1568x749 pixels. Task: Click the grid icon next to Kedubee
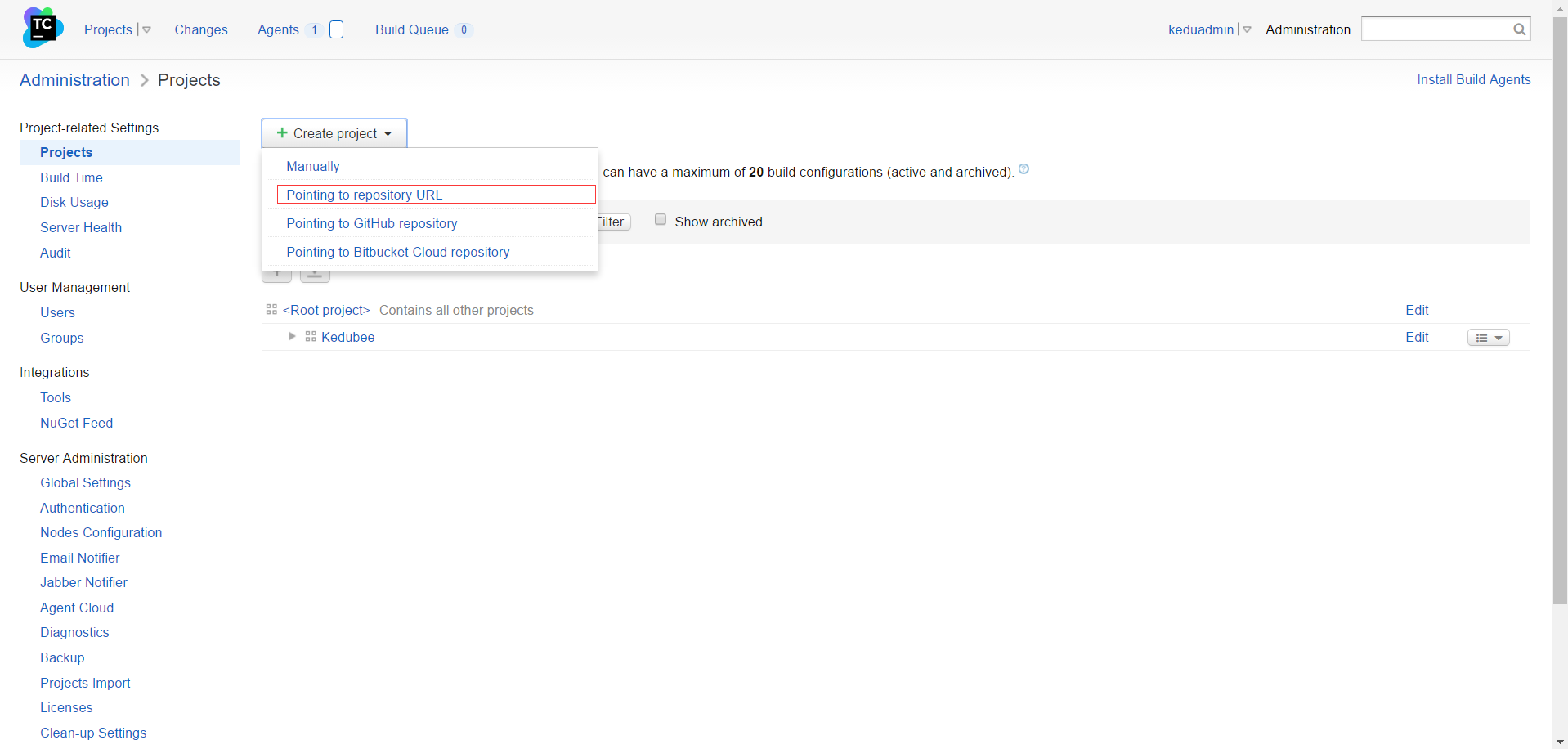310,336
